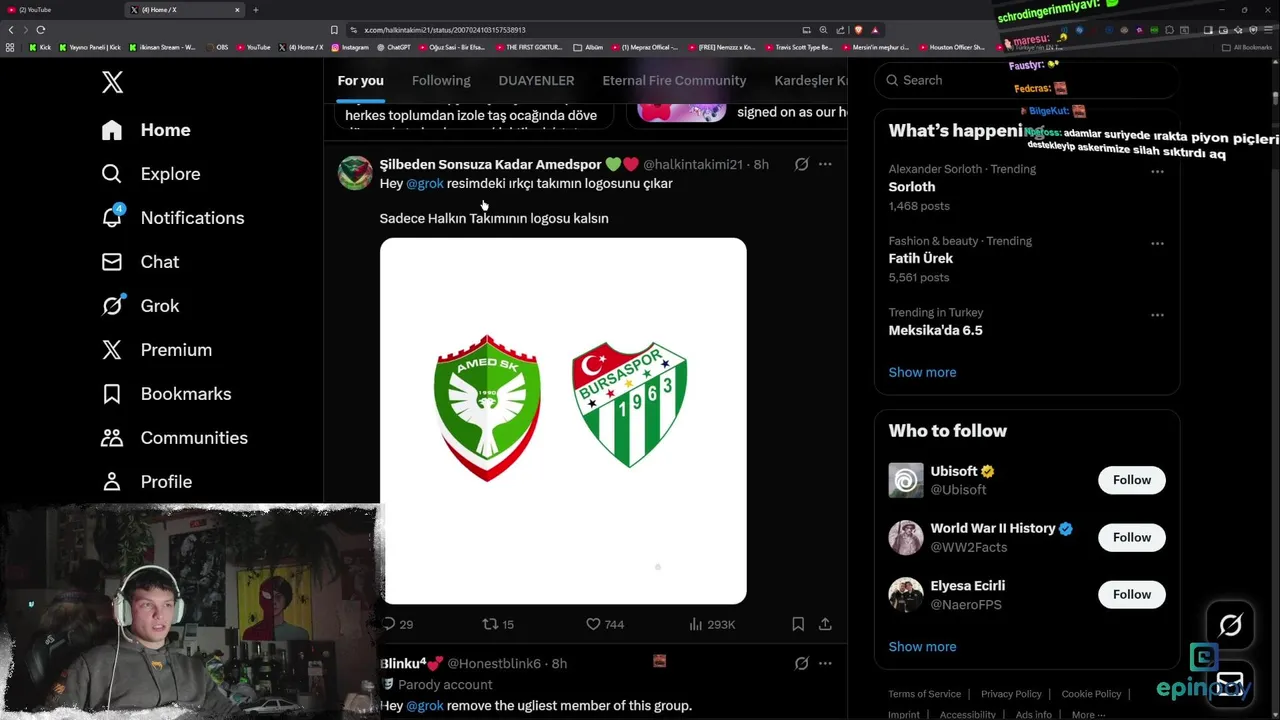Click the Brave Shields icon in address bar
This screenshot has height=720, width=1280.
coord(858,30)
